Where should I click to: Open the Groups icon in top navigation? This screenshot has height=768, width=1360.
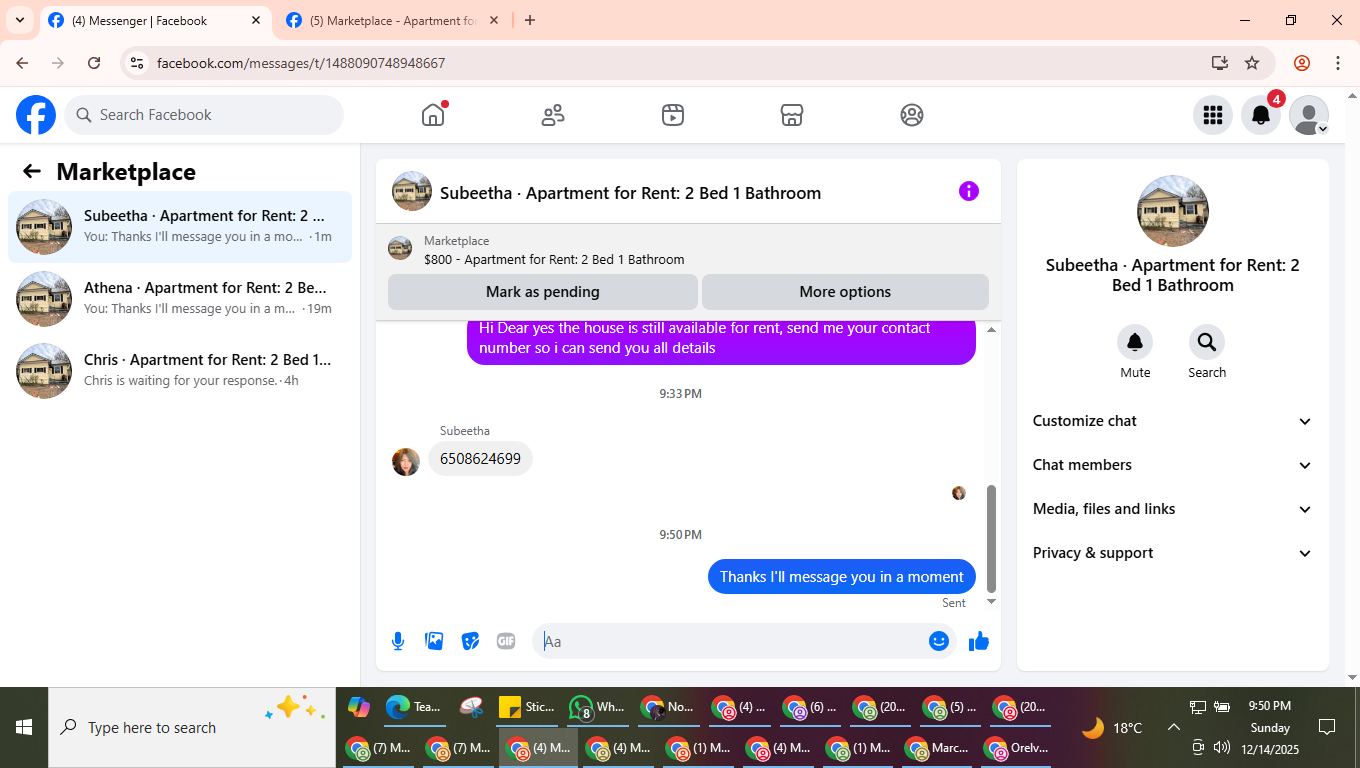(912, 115)
